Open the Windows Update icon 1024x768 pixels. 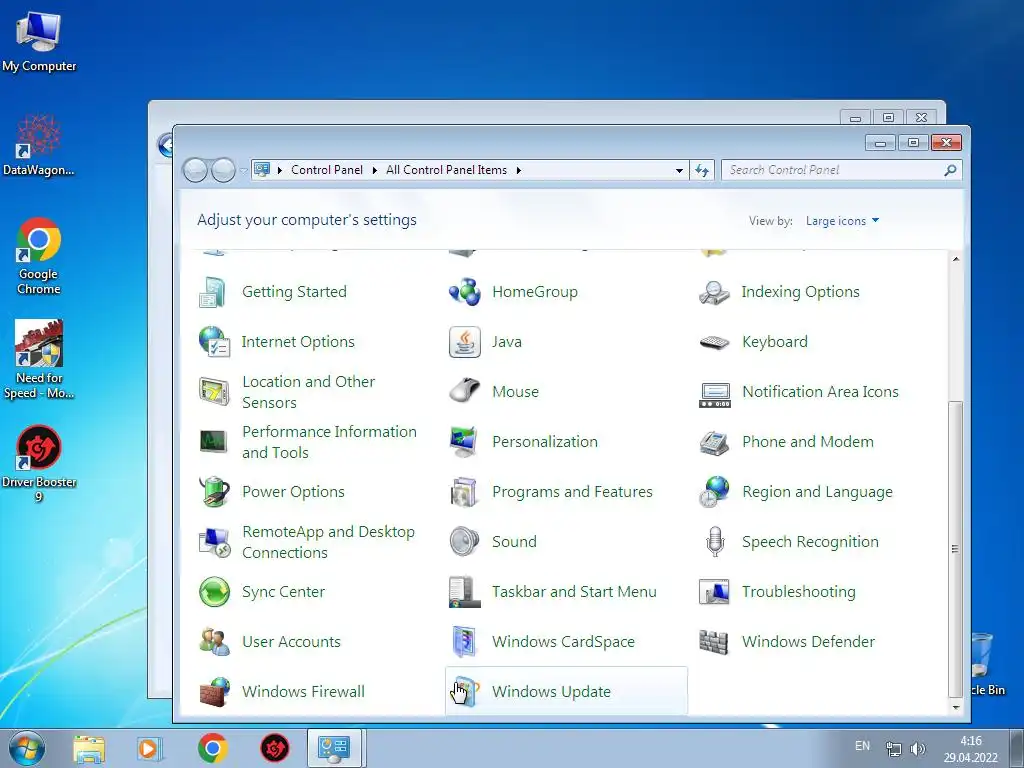[464, 692]
